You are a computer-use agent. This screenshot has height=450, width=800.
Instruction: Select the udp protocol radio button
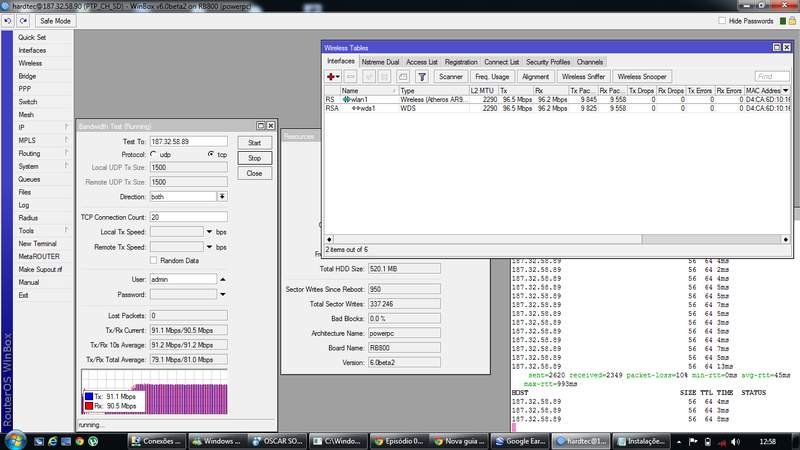point(154,155)
